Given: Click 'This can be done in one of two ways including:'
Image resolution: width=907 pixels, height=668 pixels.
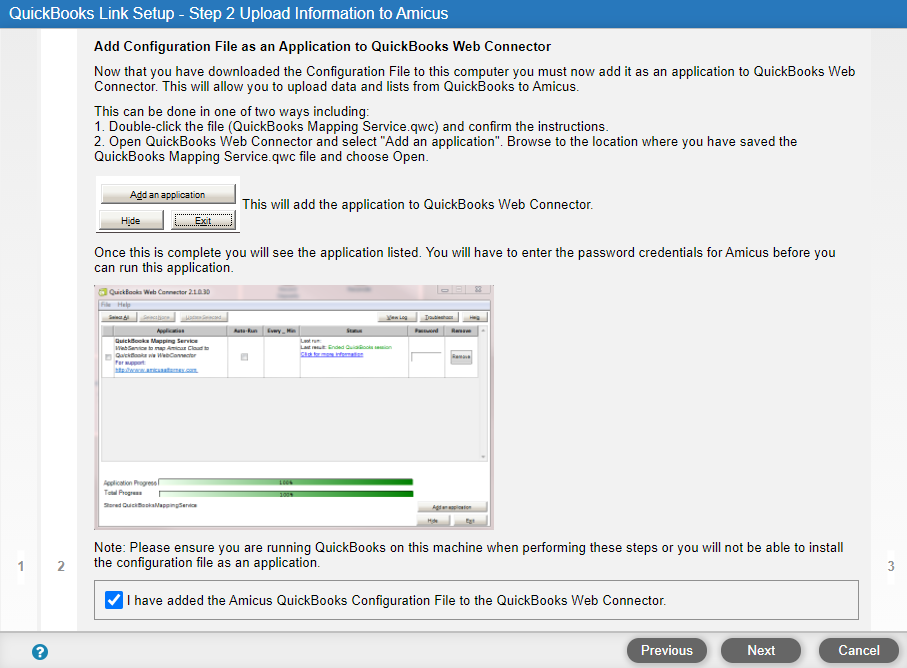Looking at the screenshot, I should (231, 111).
